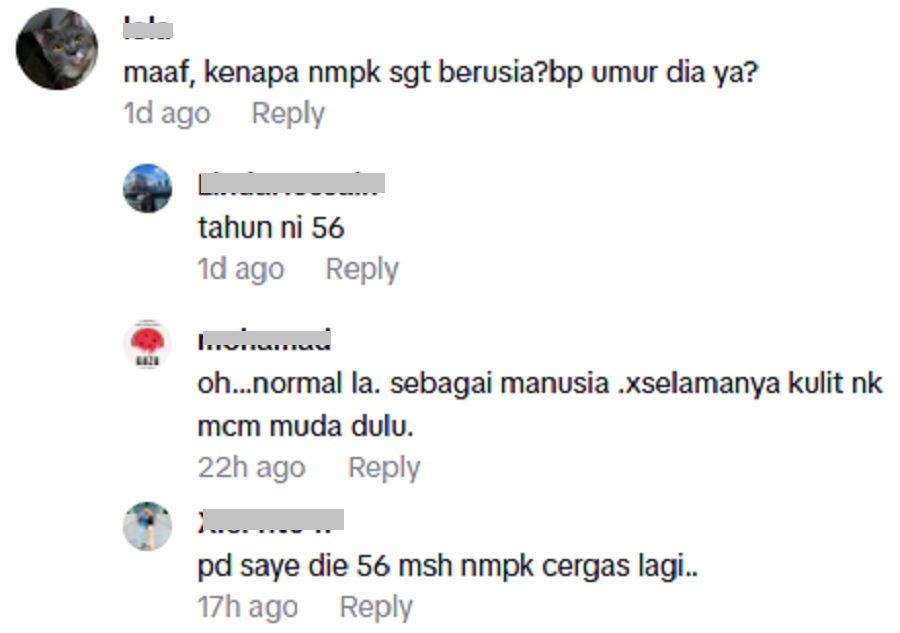Viewport: 900px width, 633px height.
Task: Open the blurred username beside the cat avatar
Action: tap(148, 29)
